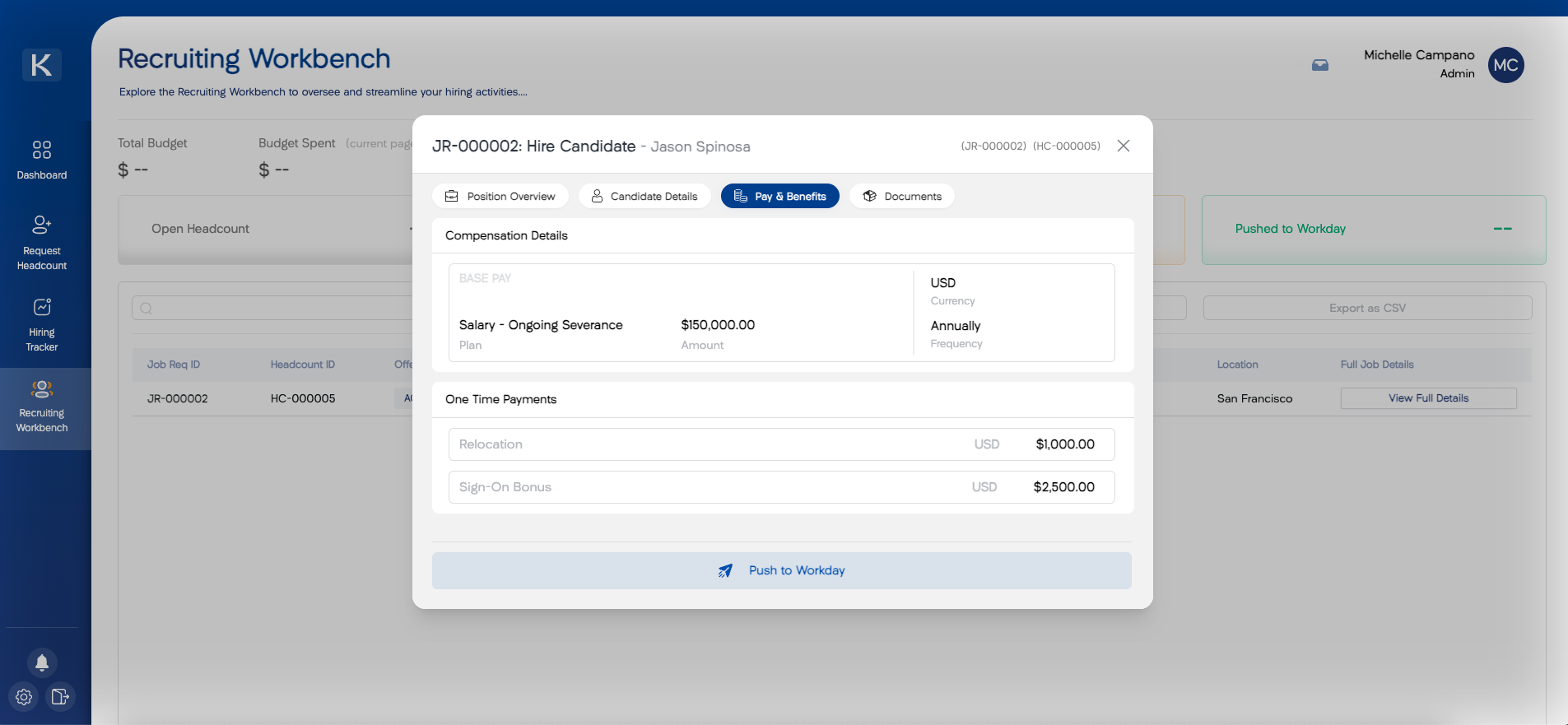Select the Open Headcount card
The image size is (1568, 725).
[x=265, y=230]
